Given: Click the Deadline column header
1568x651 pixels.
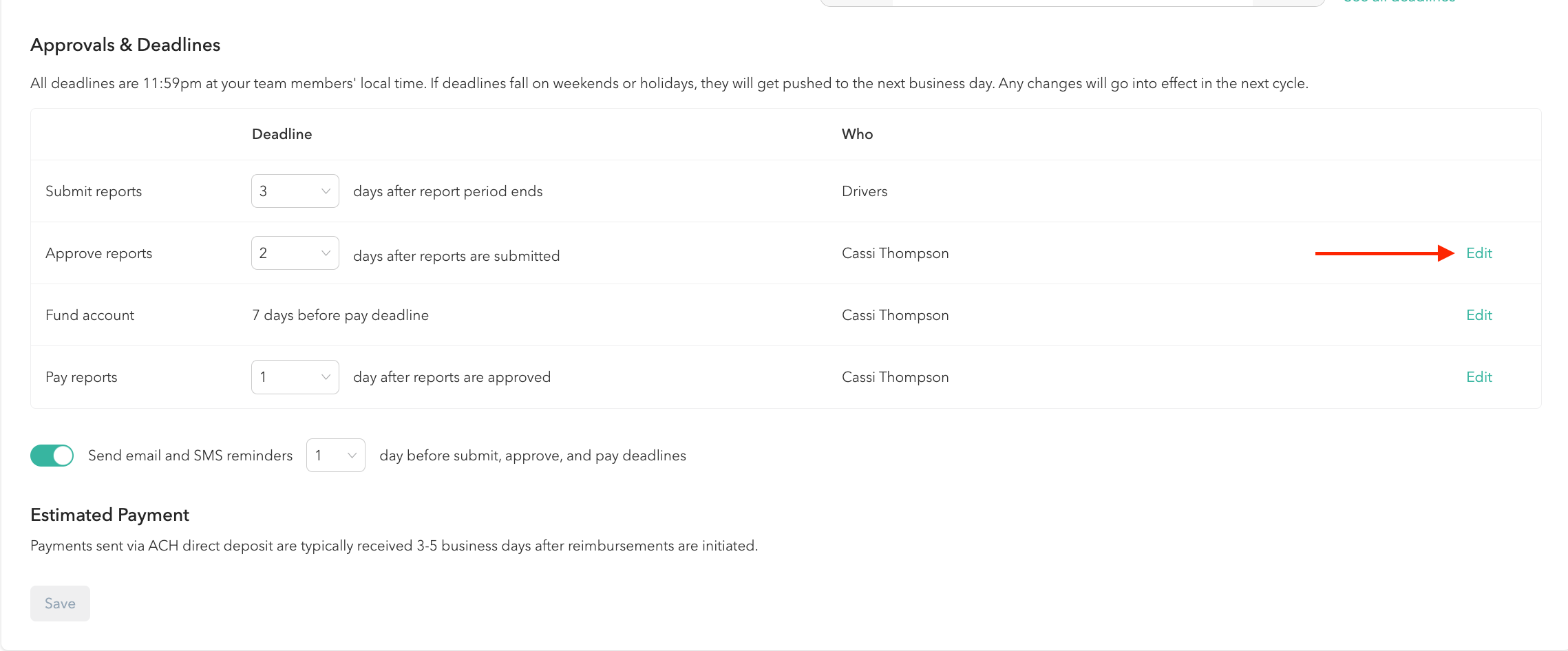Looking at the screenshot, I should click(x=282, y=134).
